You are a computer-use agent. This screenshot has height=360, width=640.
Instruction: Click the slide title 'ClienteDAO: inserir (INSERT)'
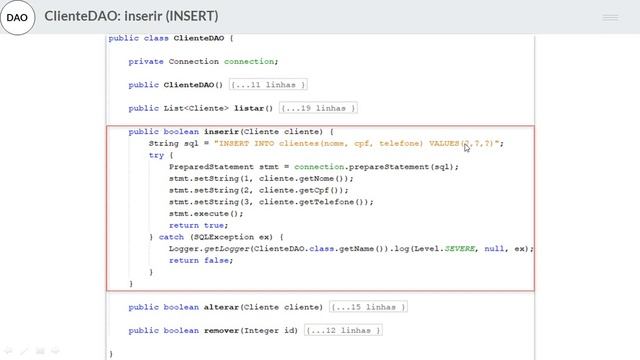coord(131,16)
